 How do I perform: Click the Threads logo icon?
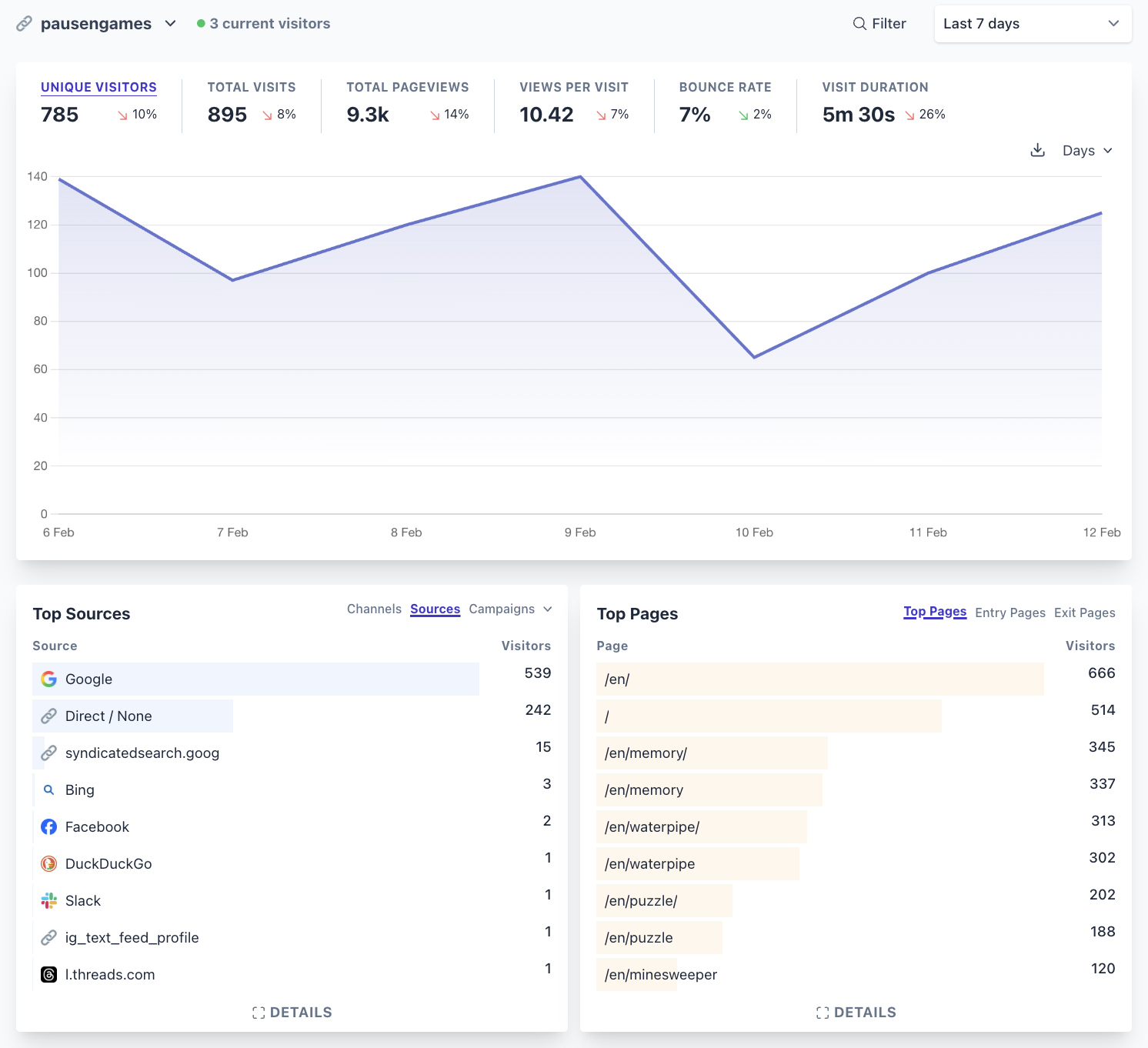(x=49, y=975)
